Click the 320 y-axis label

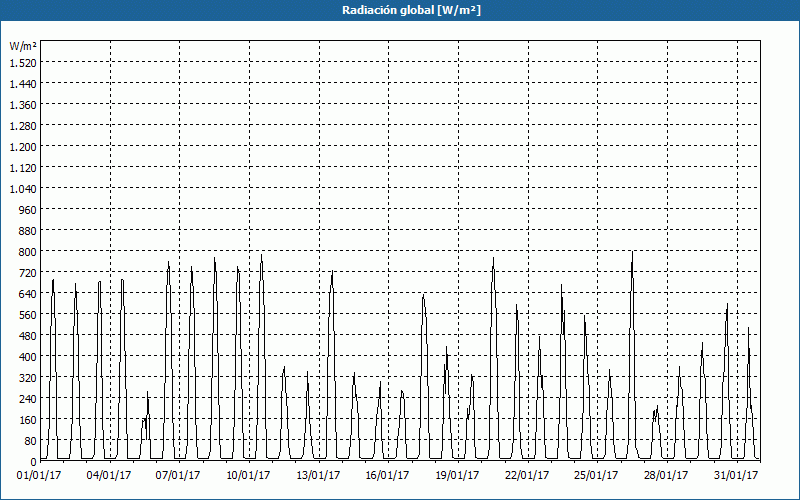29,378
